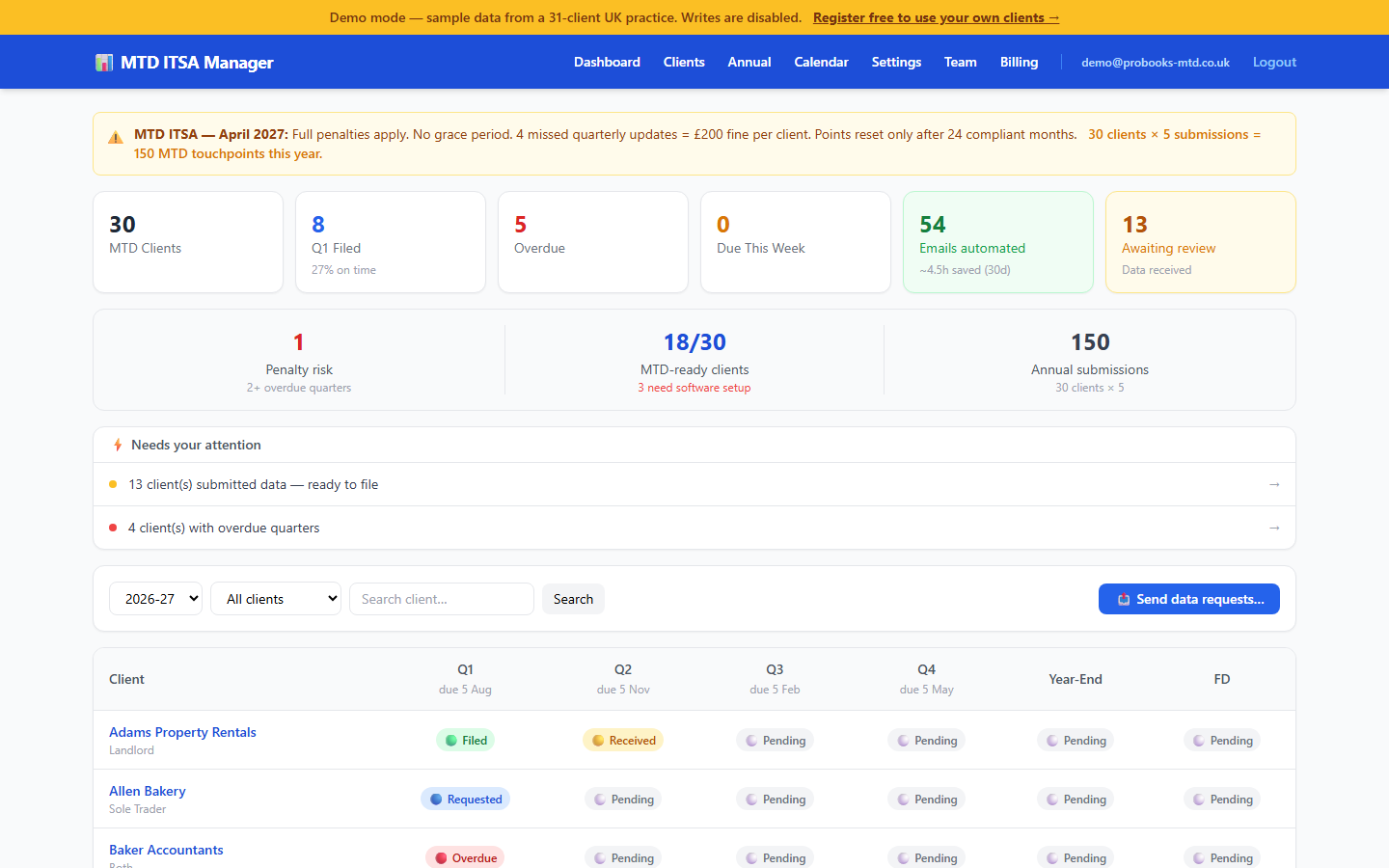
Task: Click Adams Property Rentals FD Pending badge
Action: point(1222,741)
